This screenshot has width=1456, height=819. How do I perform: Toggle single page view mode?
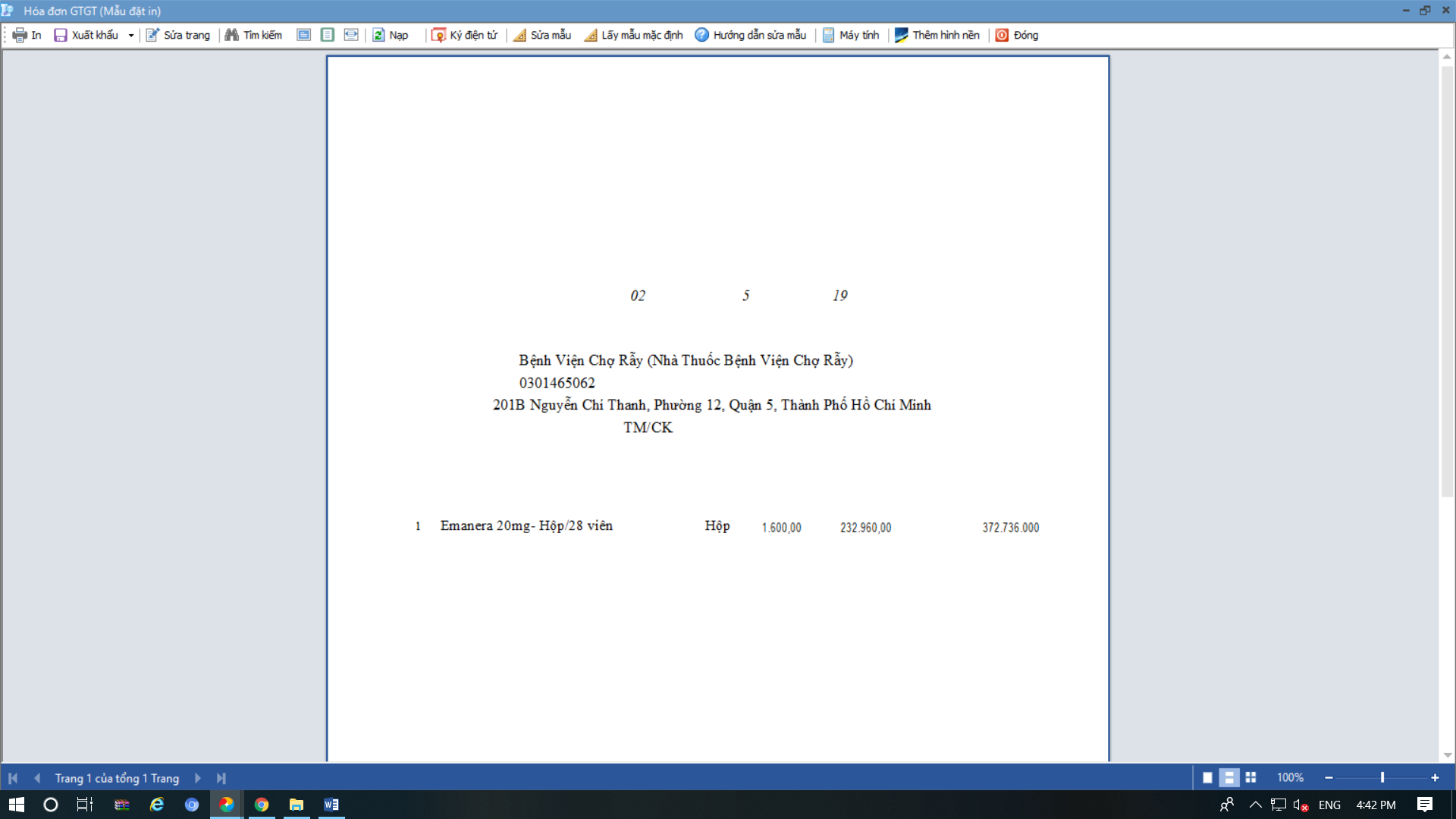point(1208,777)
